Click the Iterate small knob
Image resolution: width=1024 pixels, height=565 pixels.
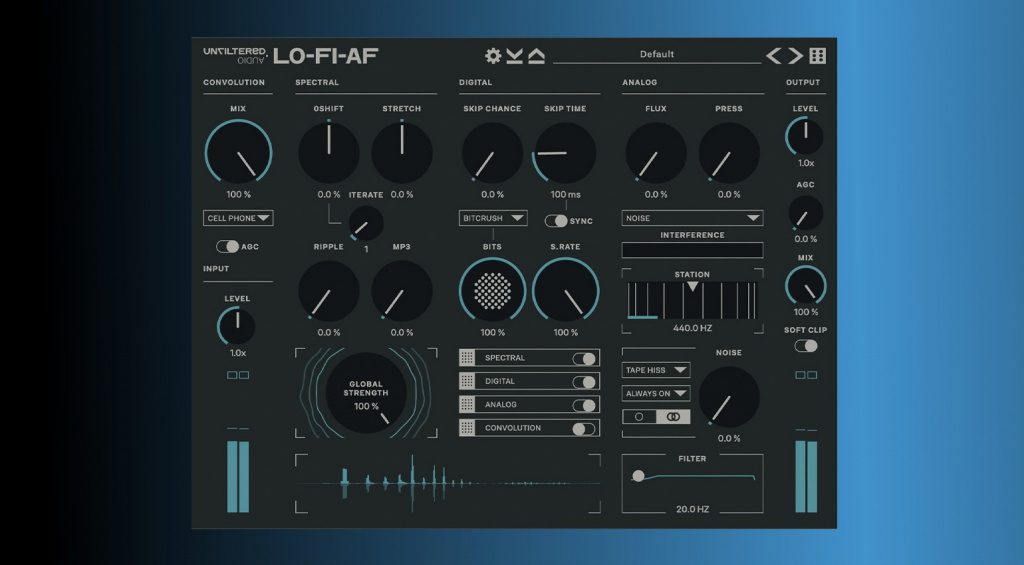coord(366,223)
